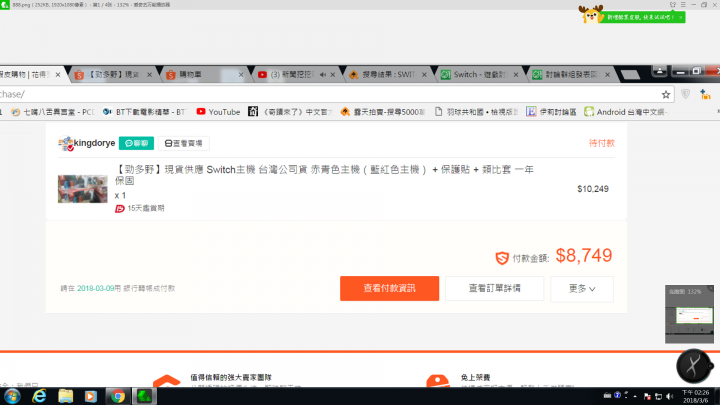
Task: Open the 露天拍賣 bookmark
Action: click(382, 112)
